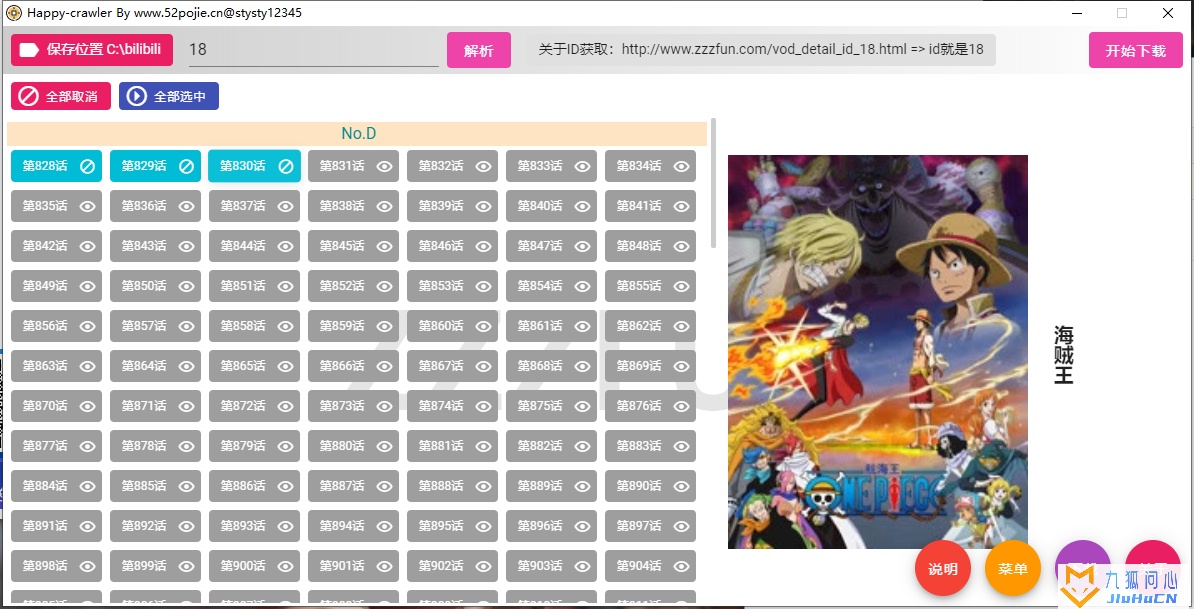Select episode button 第900话

coord(254,566)
